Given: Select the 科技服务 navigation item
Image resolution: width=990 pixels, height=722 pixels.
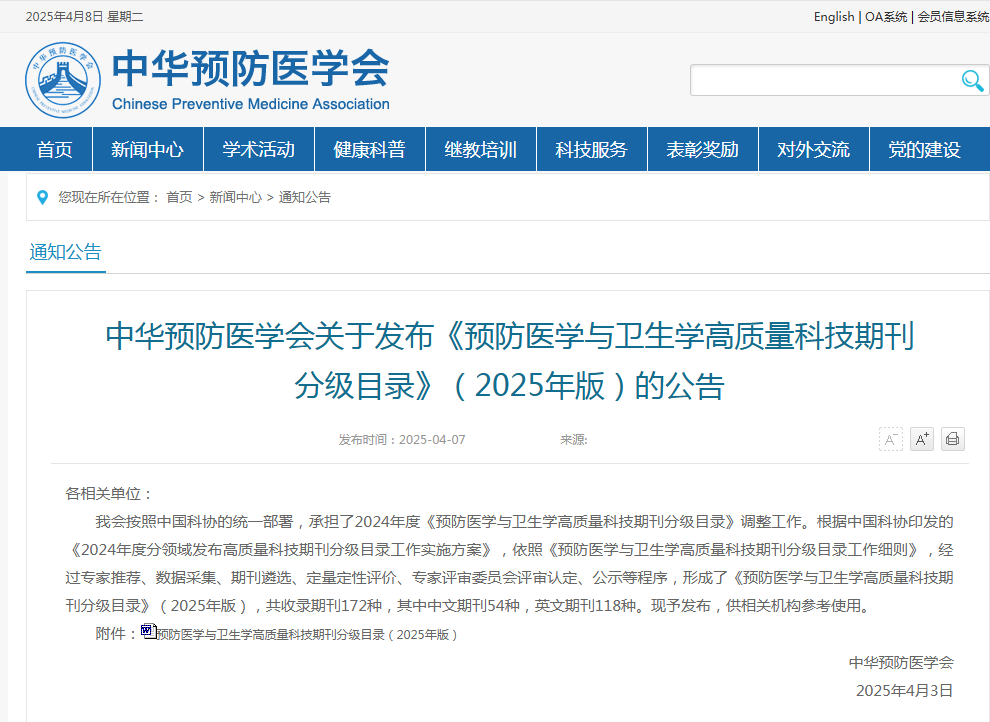Looking at the screenshot, I should pyautogui.click(x=591, y=150).
